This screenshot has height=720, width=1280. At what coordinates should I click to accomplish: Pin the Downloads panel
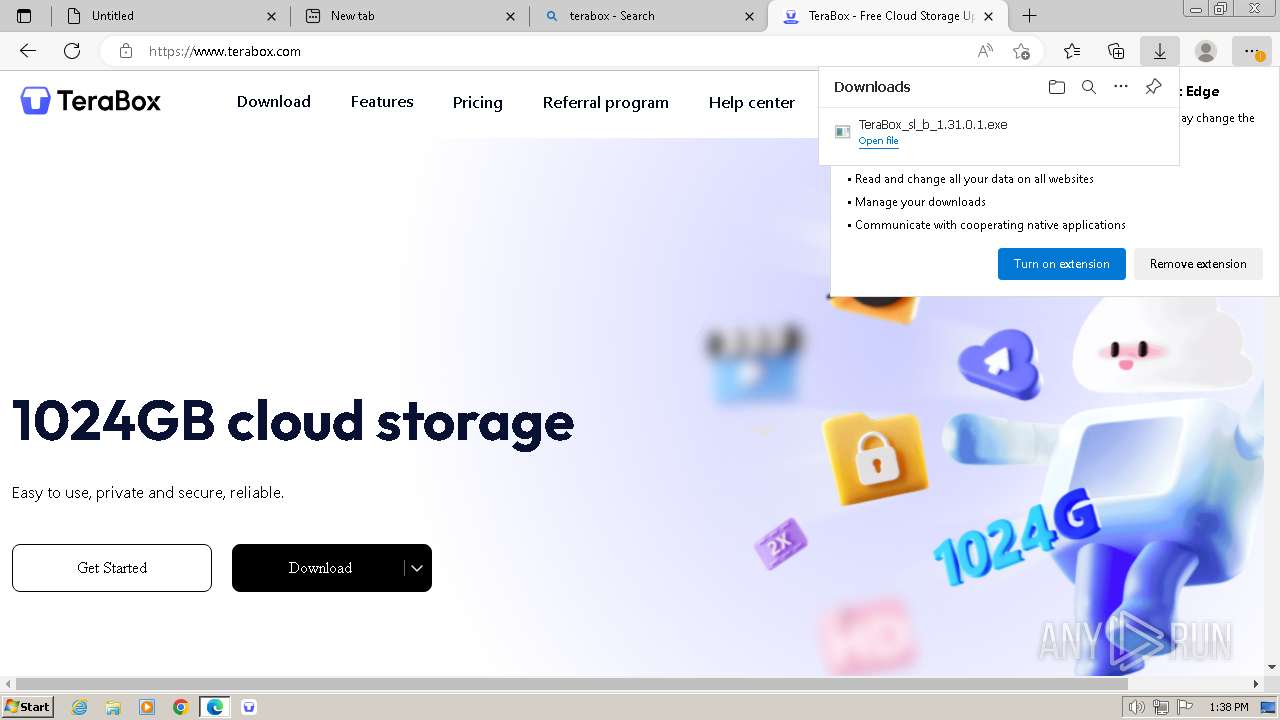[x=1153, y=87]
